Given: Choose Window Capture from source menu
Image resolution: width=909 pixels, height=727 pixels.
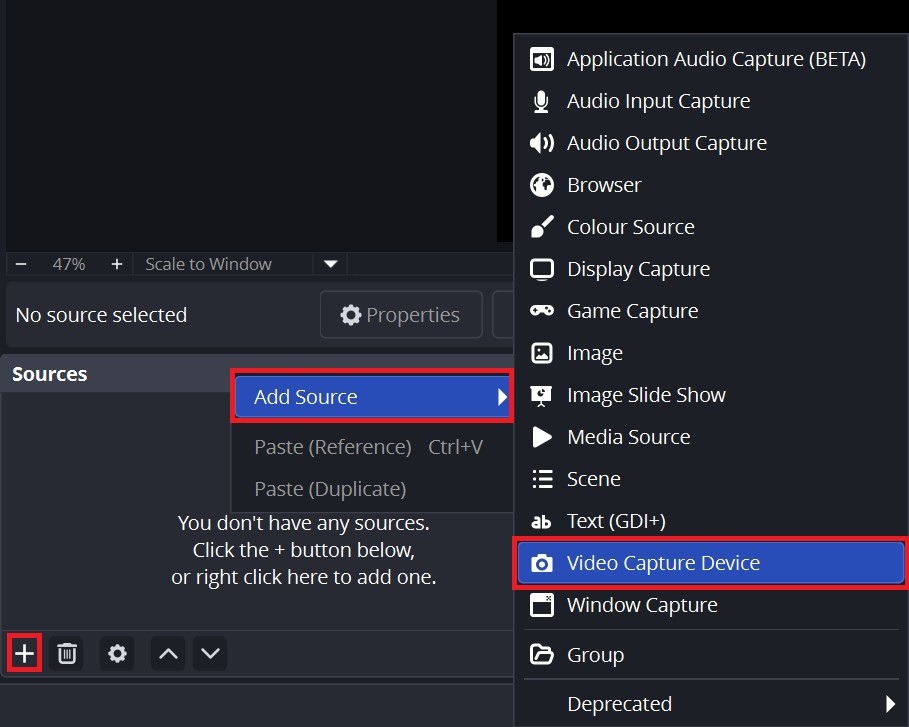Looking at the screenshot, I should click(x=642, y=605).
